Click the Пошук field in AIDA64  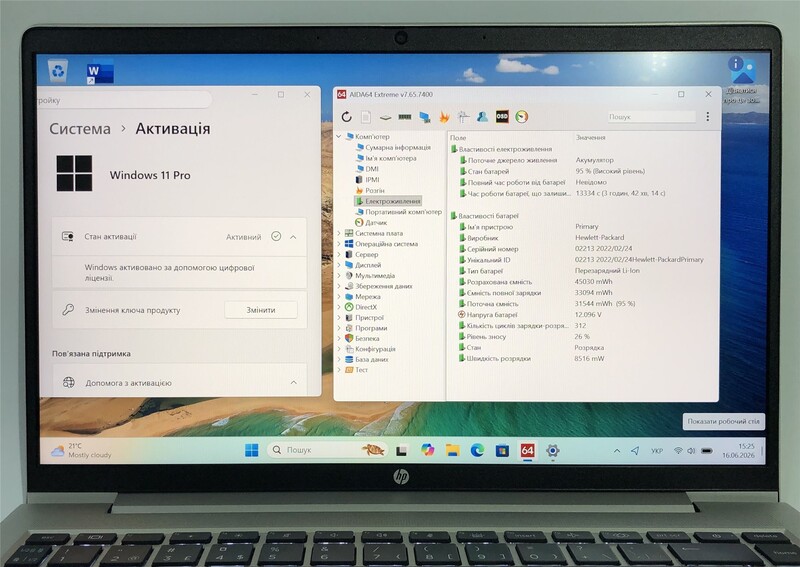(652, 117)
